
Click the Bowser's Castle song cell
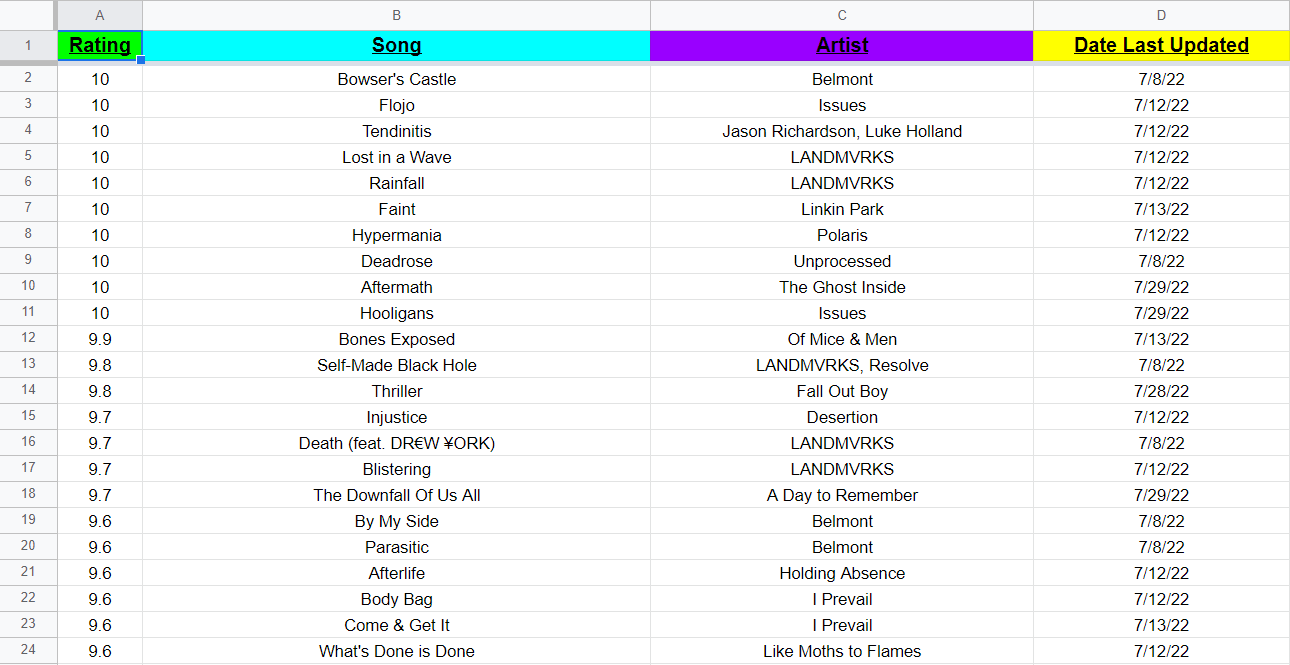coord(396,79)
